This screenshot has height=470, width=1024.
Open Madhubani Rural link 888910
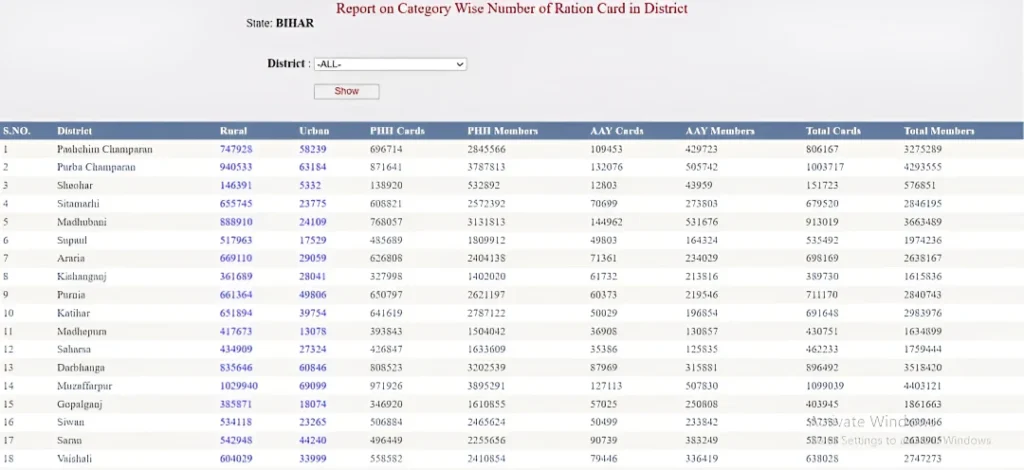coord(236,221)
